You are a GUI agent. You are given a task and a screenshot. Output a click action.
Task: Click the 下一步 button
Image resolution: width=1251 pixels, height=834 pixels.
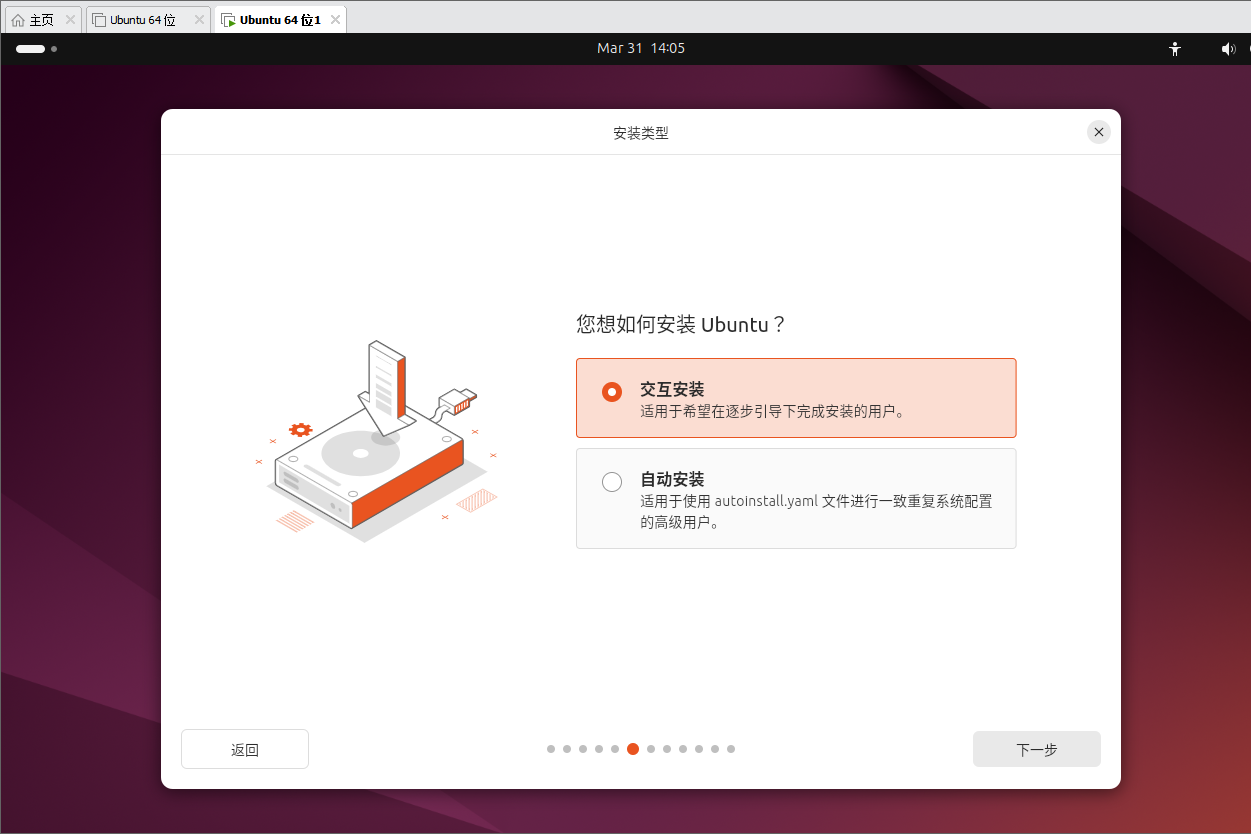(1036, 749)
